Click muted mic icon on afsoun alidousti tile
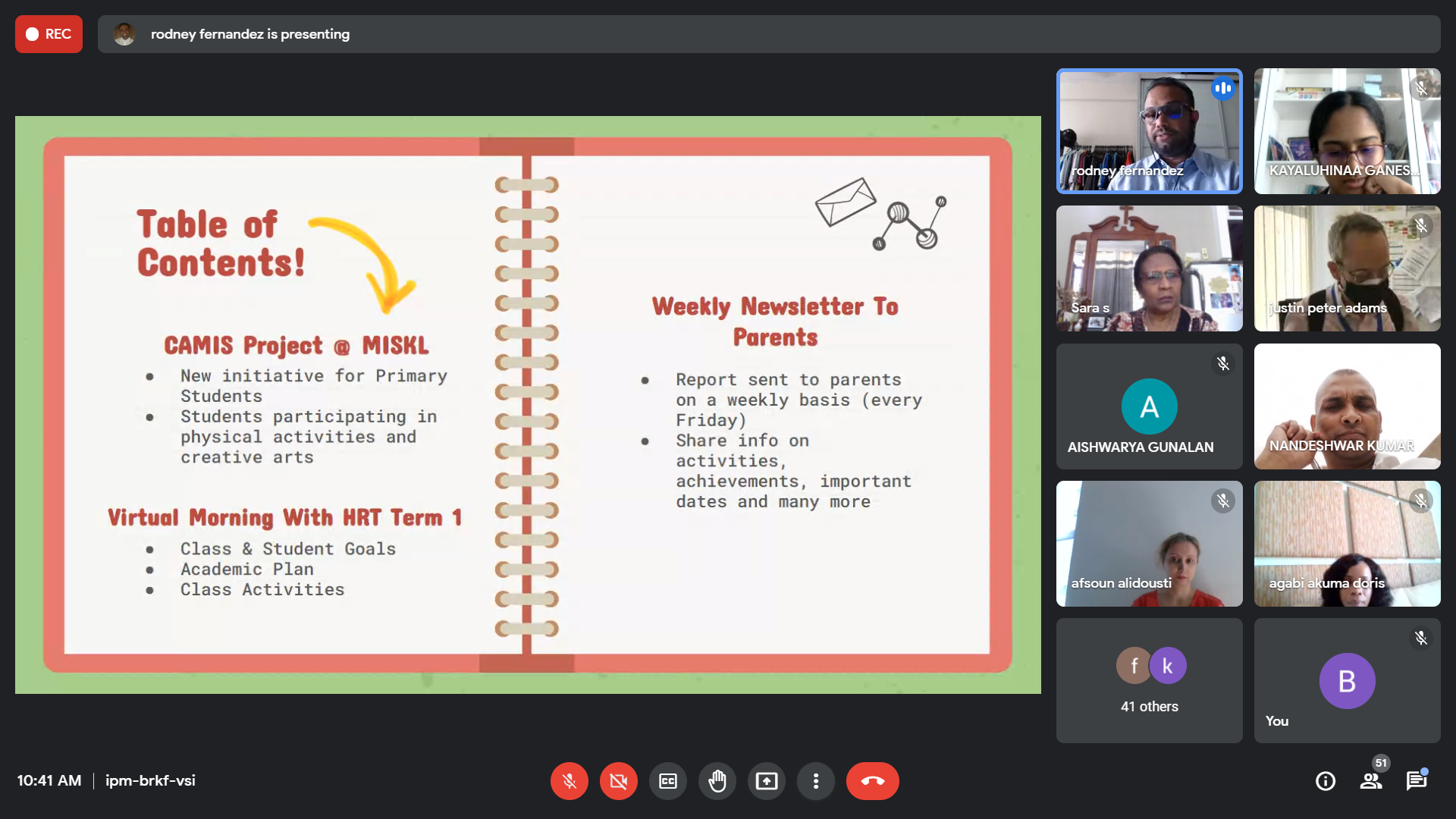The height and width of the screenshot is (819, 1456). coord(1222,501)
